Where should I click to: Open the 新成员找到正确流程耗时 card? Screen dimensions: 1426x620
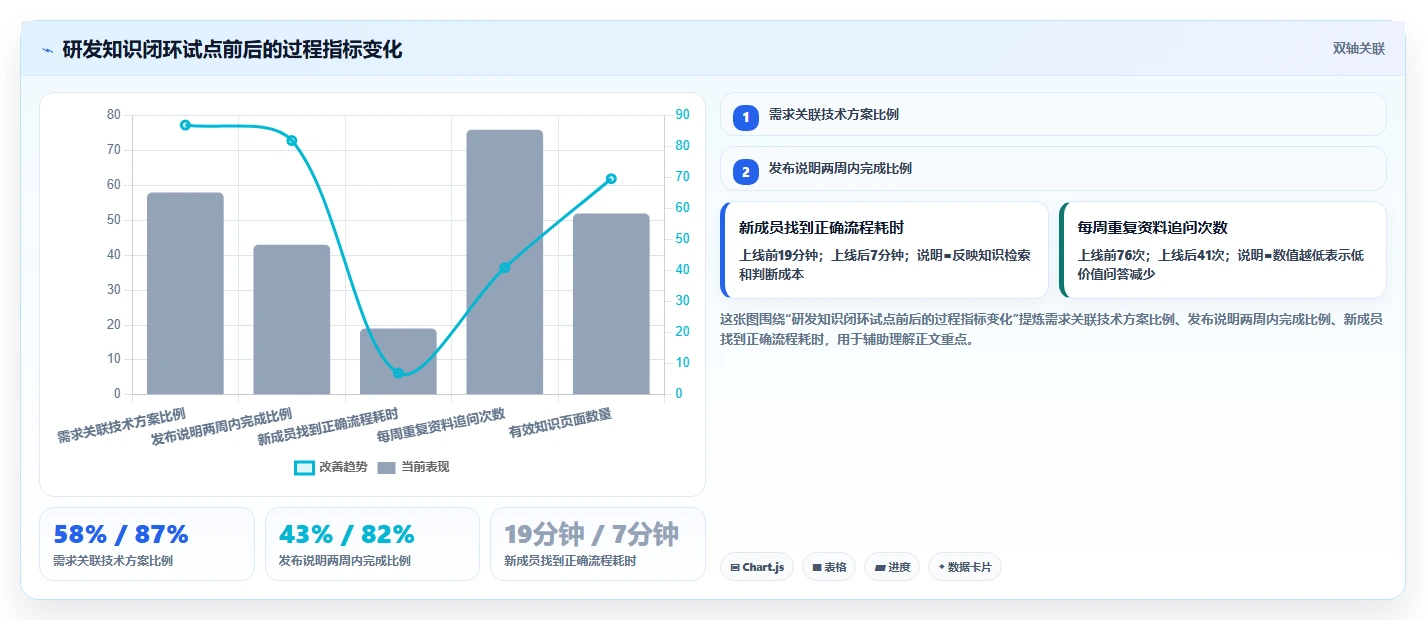(x=884, y=250)
